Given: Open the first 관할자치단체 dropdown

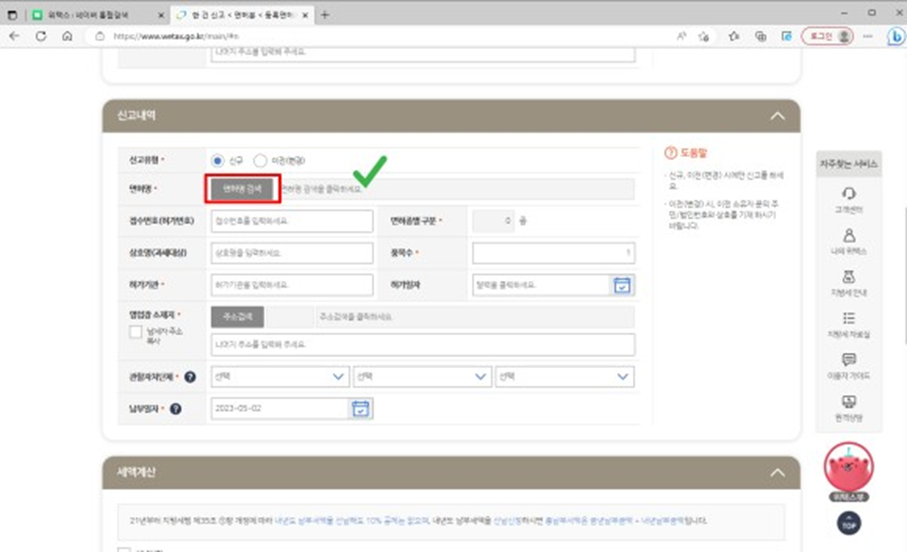Looking at the screenshot, I should pyautogui.click(x=279, y=377).
